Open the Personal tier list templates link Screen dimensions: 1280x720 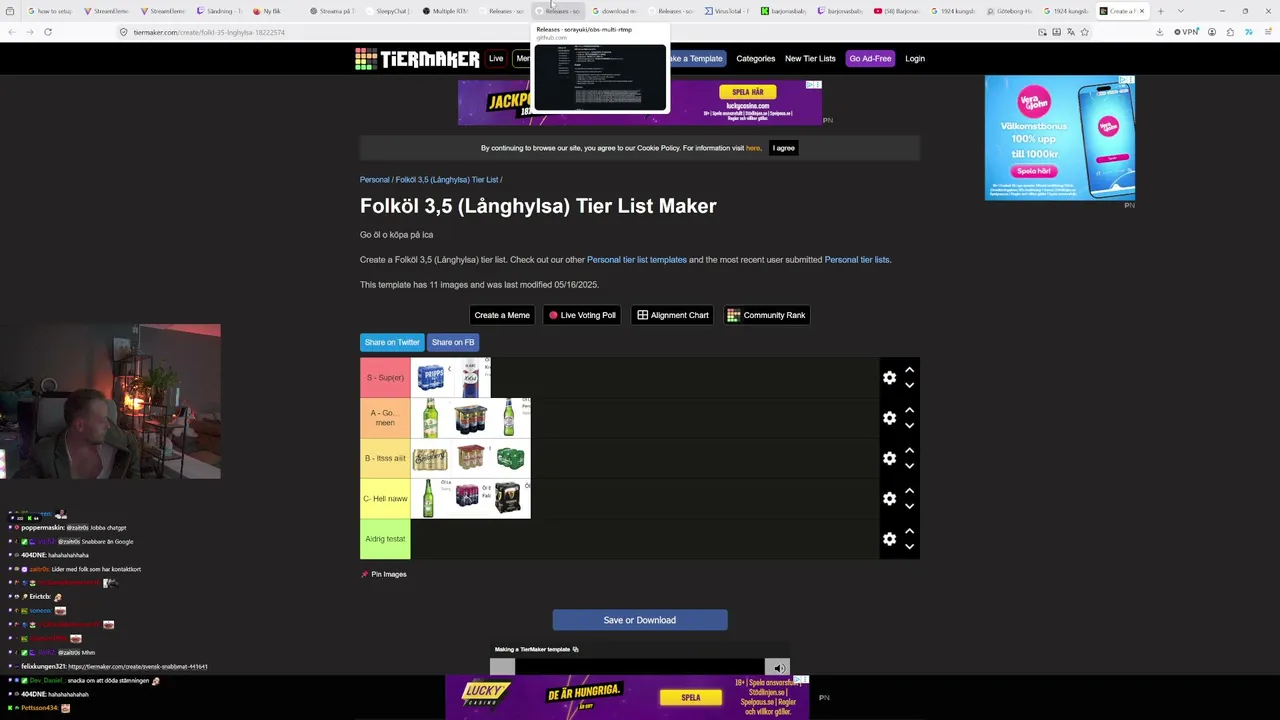[637, 260]
